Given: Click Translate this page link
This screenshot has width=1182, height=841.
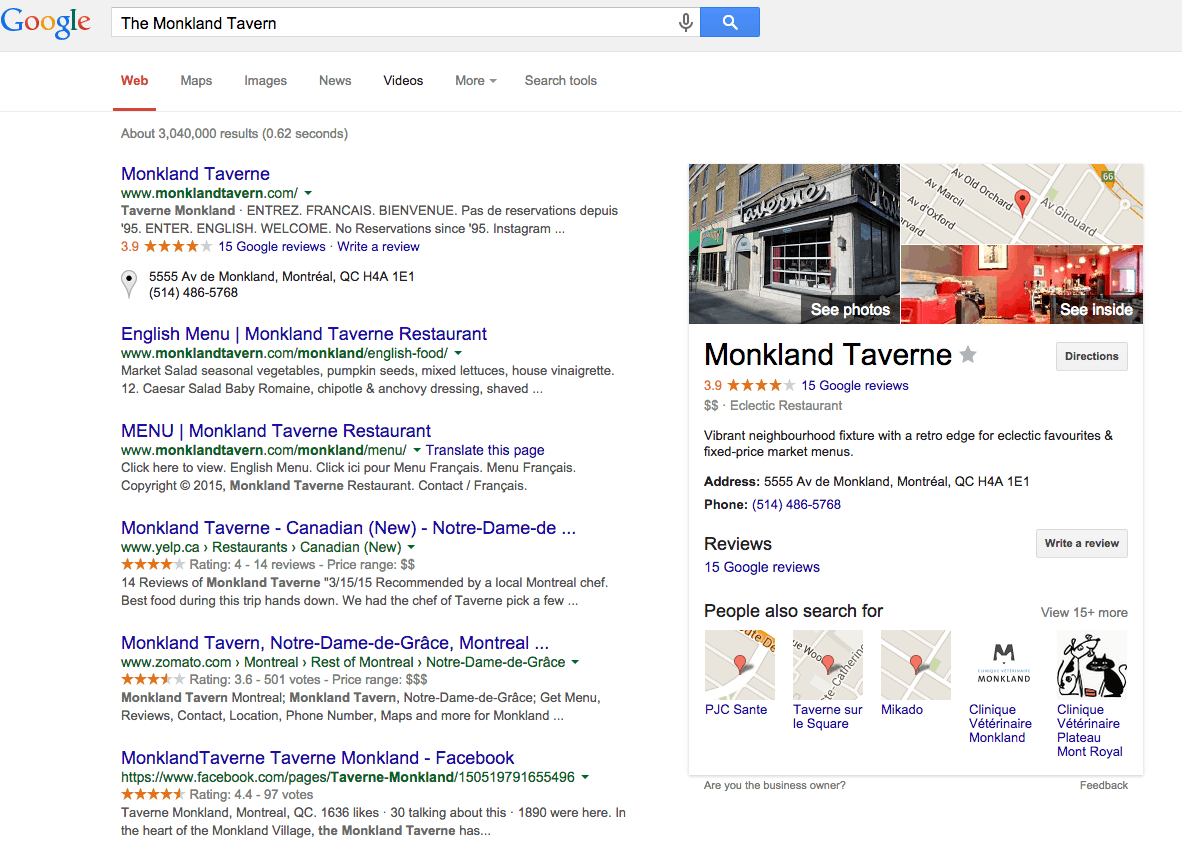Looking at the screenshot, I should click(485, 450).
